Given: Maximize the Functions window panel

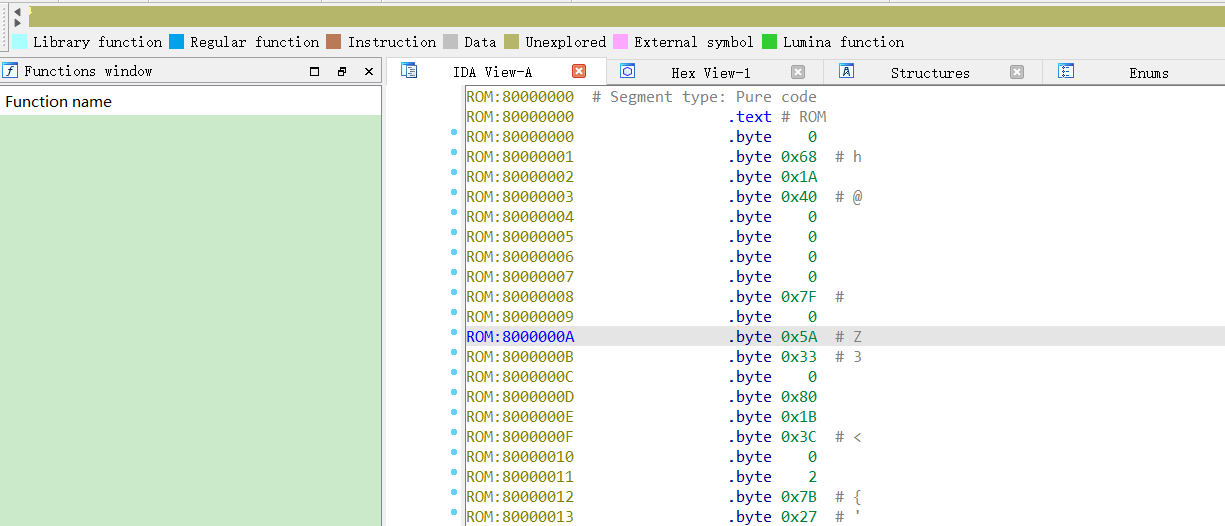Looking at the screenshot, I should point(315,72).
